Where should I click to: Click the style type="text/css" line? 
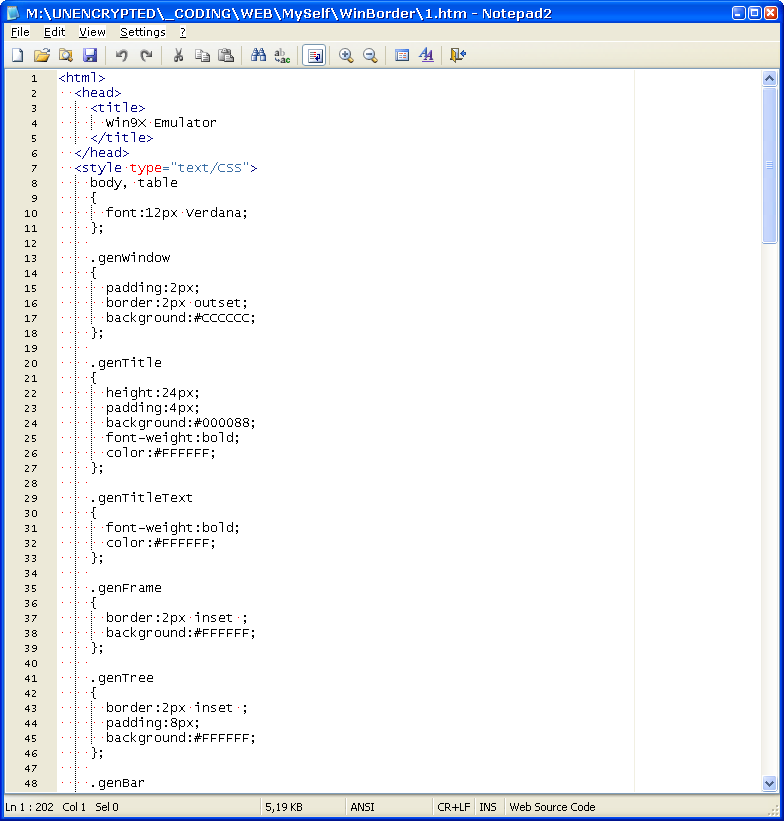coord(166,168)
